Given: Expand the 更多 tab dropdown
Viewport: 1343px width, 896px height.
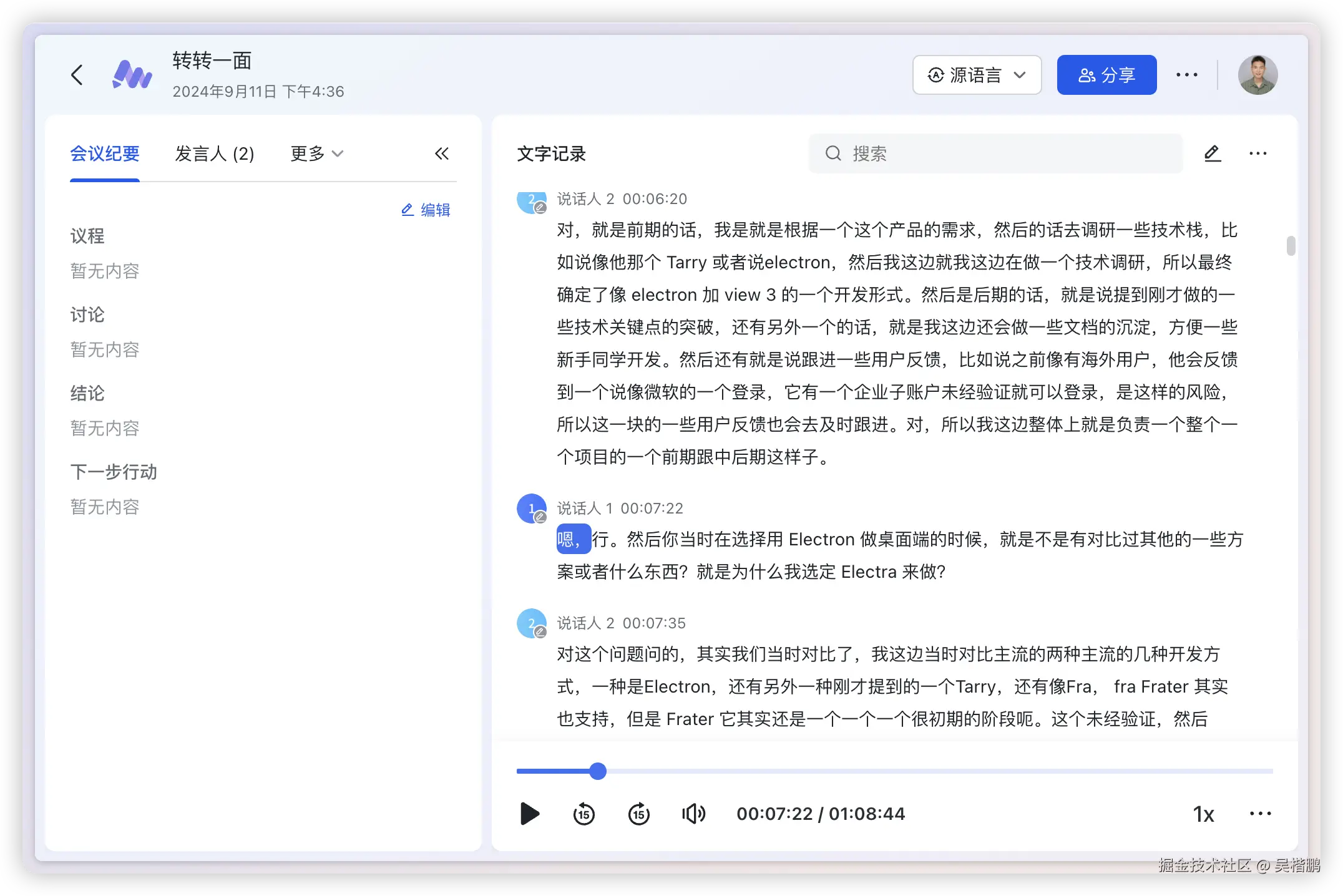Looking at the screenshot, I should coord(317,153).
